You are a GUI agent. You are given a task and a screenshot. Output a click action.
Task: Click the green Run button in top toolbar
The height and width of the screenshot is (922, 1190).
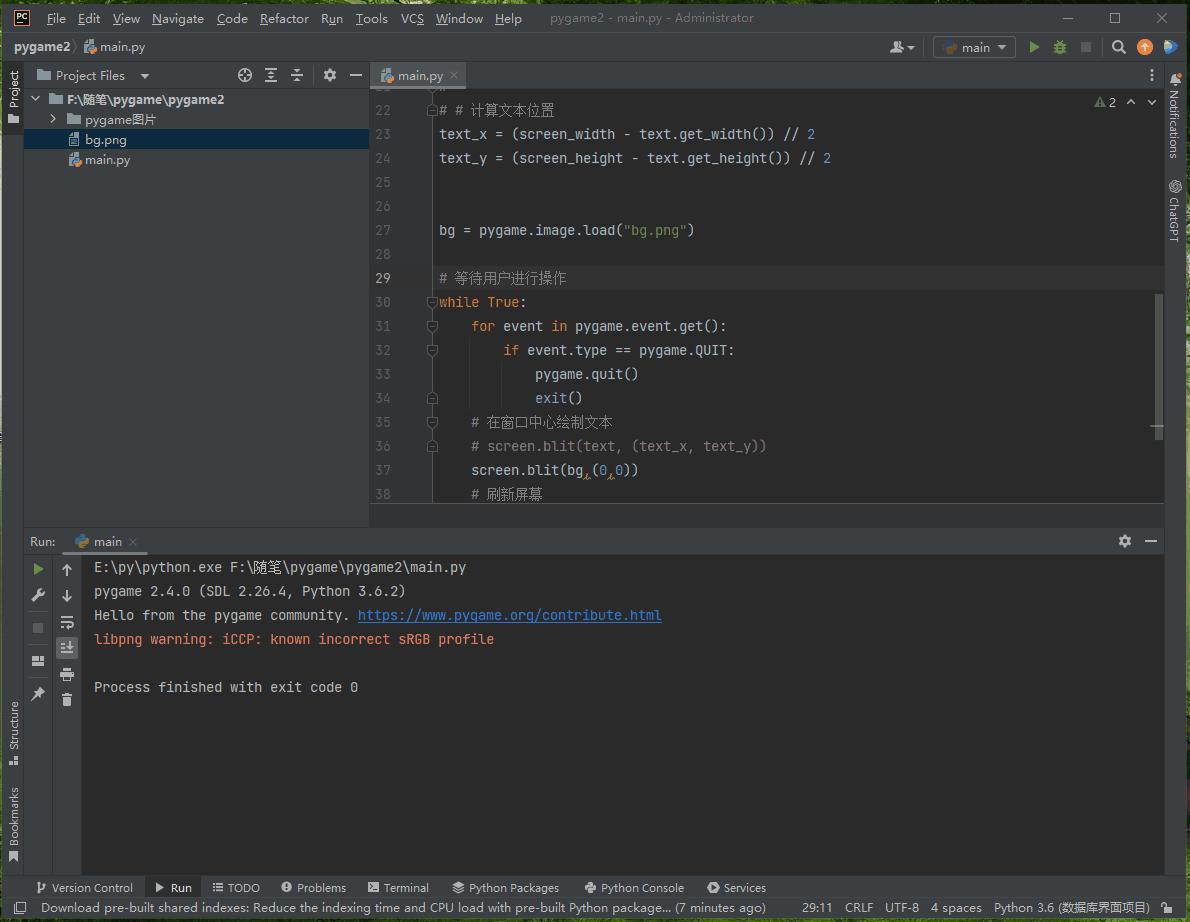pos(1034,47)
